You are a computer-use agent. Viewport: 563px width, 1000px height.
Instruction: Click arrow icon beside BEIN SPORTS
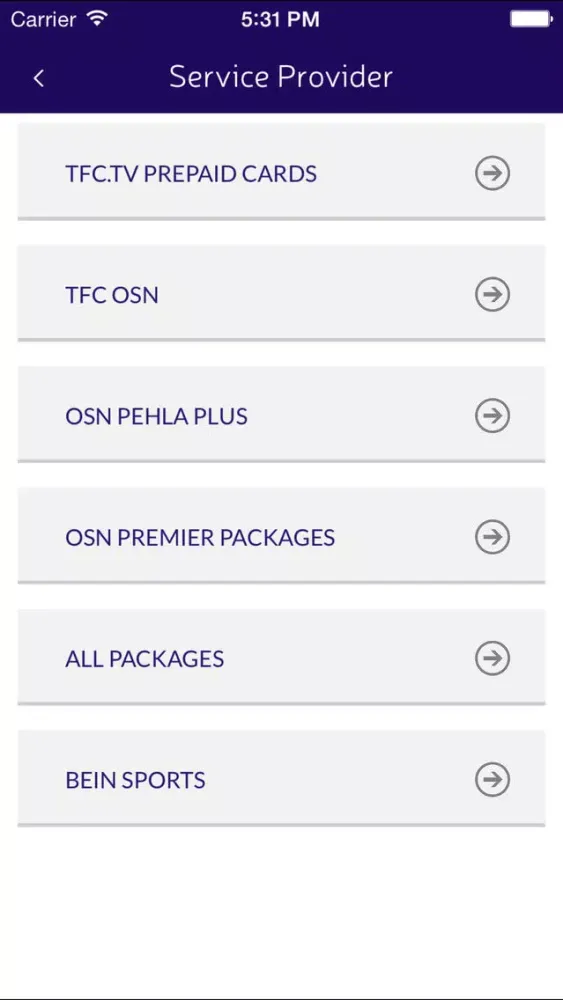pos(492,779)
